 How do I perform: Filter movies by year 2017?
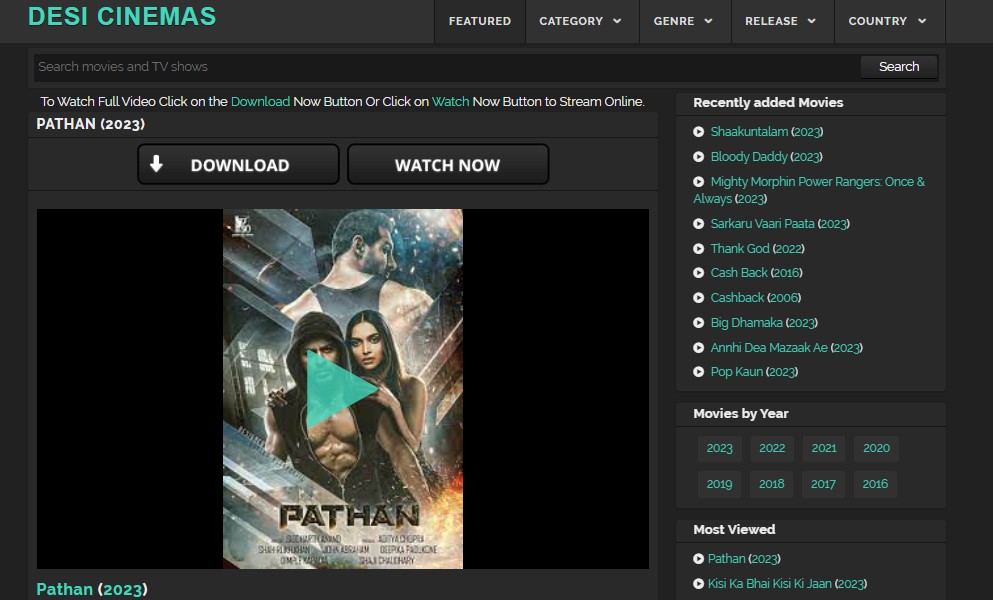[823, 484]
